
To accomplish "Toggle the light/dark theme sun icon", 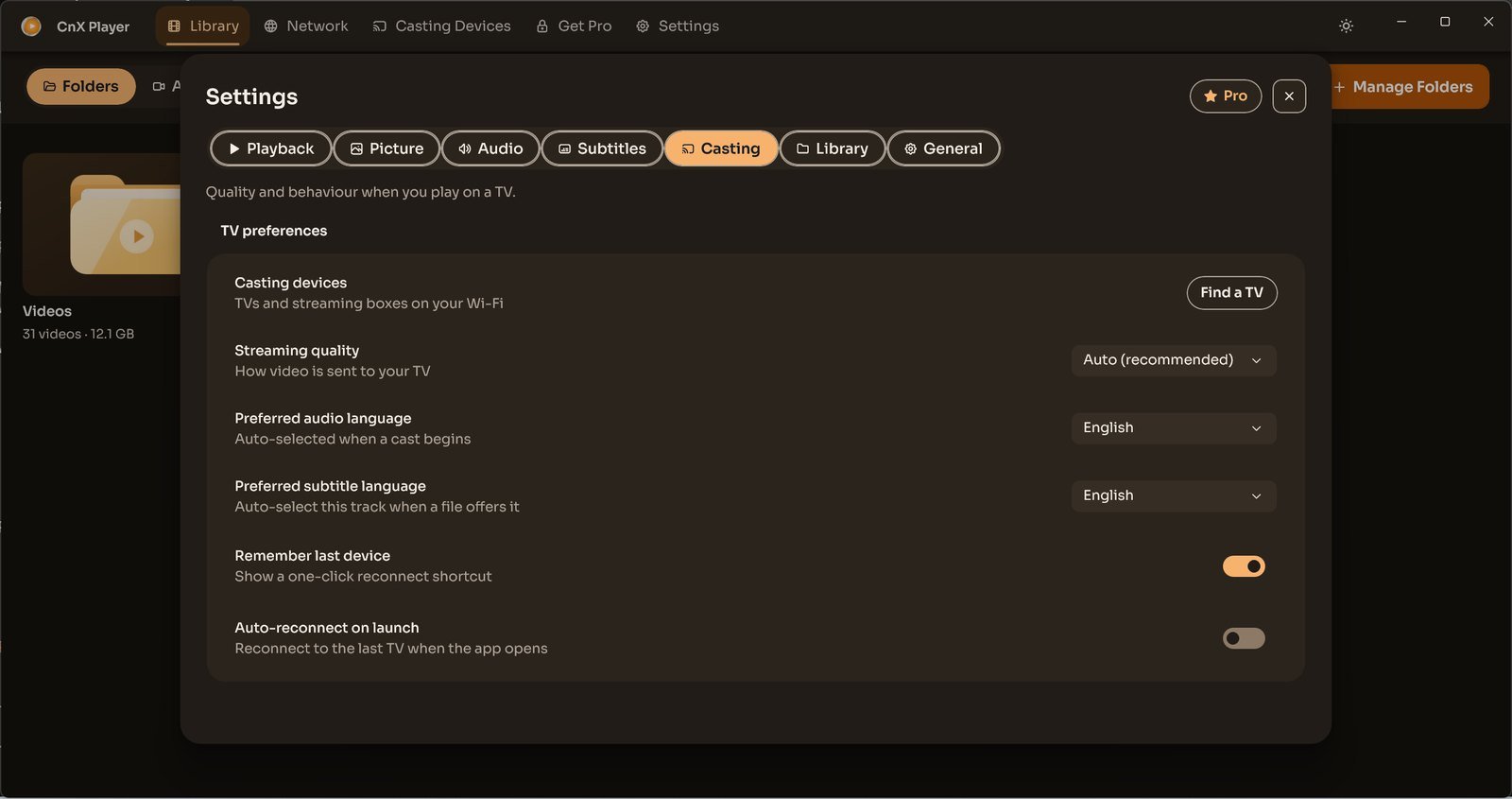I will [x=1346, y=26].
